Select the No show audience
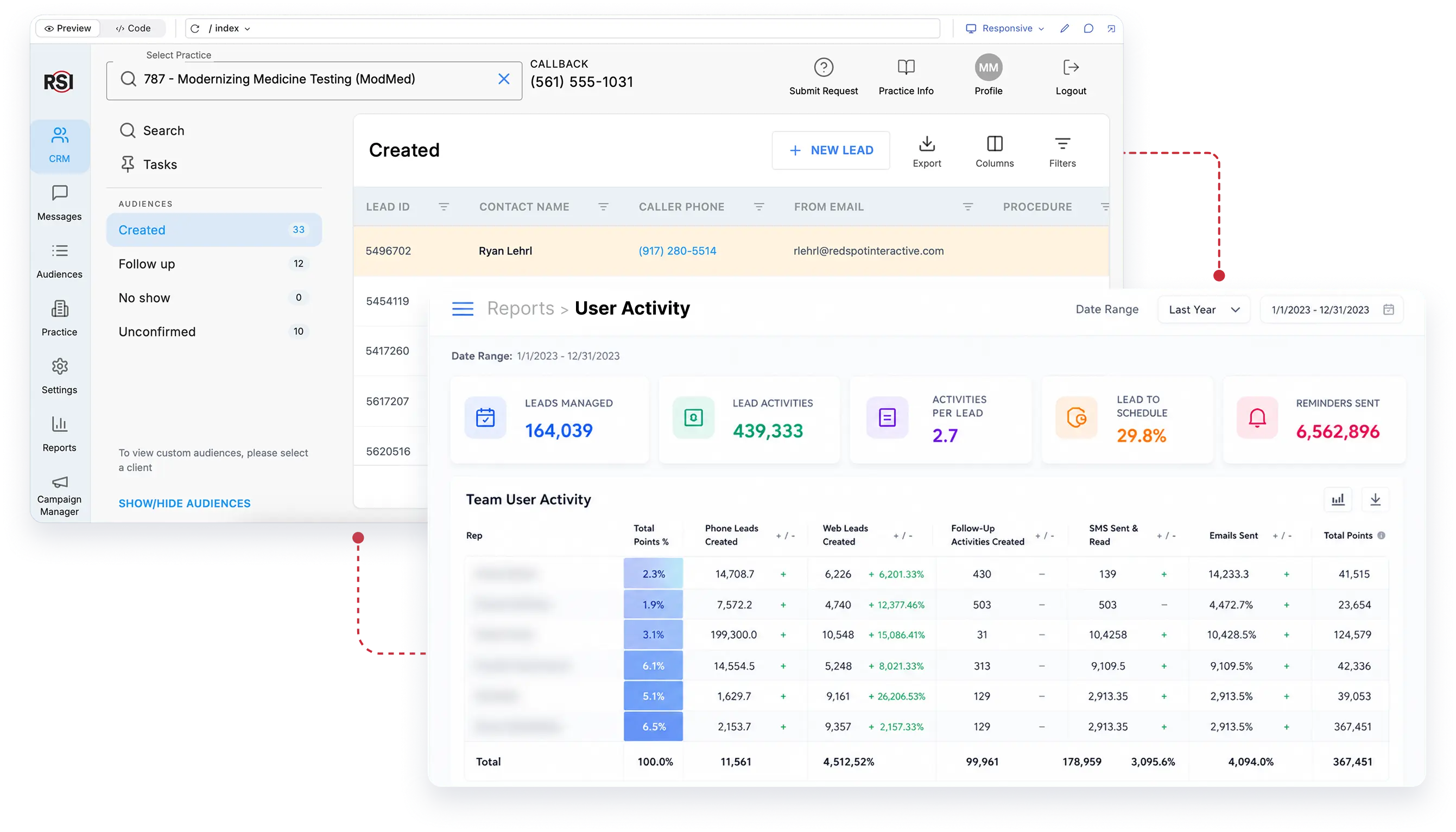This screenshot has width=1456, height=832. coord(214,298)
